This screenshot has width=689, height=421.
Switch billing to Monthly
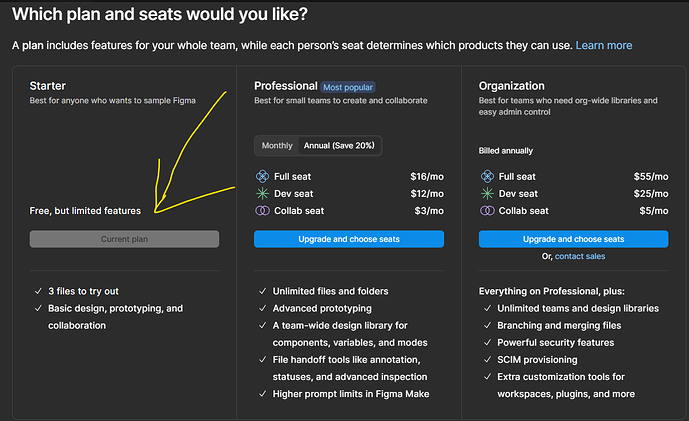point(277,145)
